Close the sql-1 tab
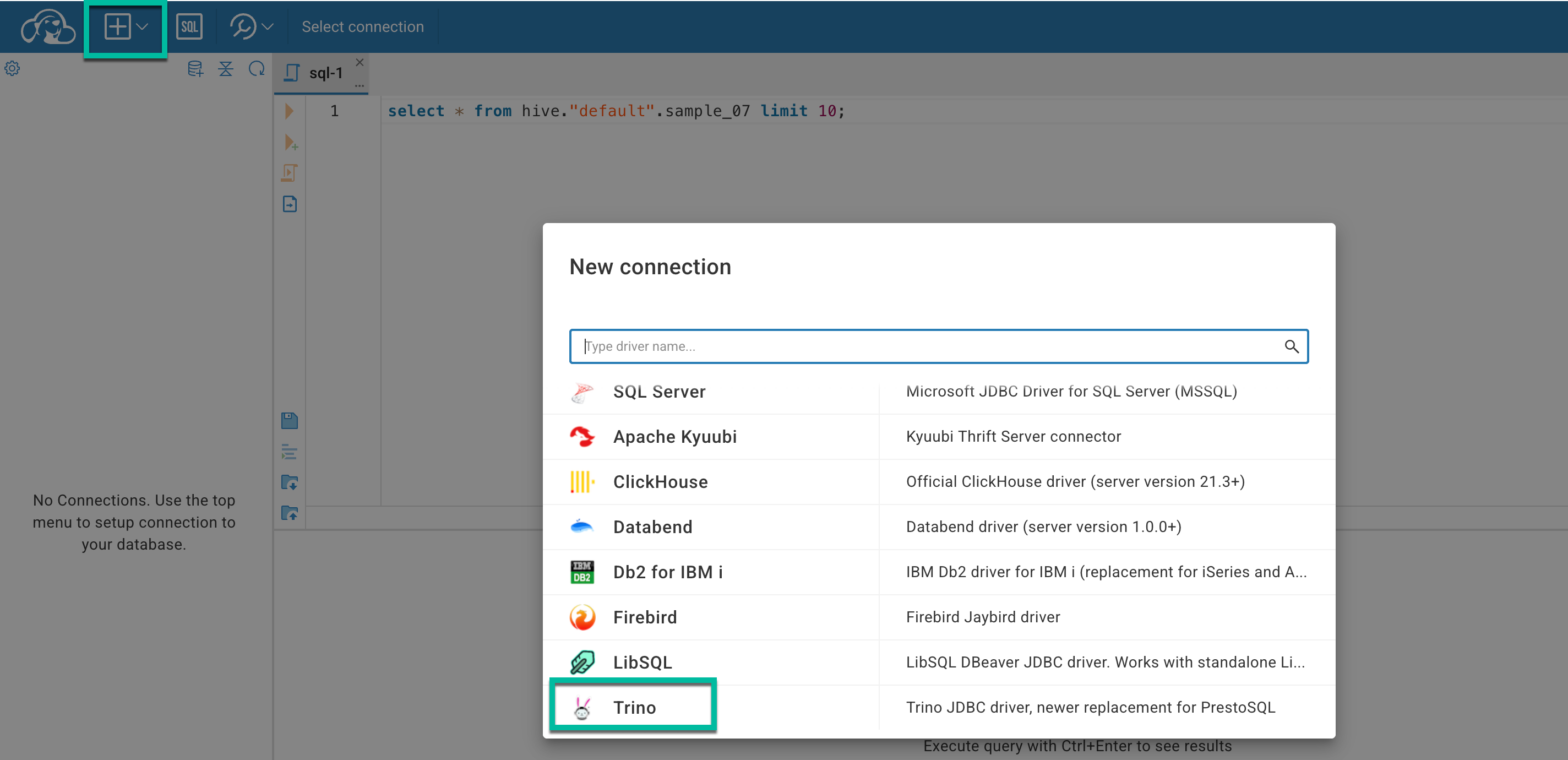This screenshot has width=1568, height=760. tap(360, 62)
